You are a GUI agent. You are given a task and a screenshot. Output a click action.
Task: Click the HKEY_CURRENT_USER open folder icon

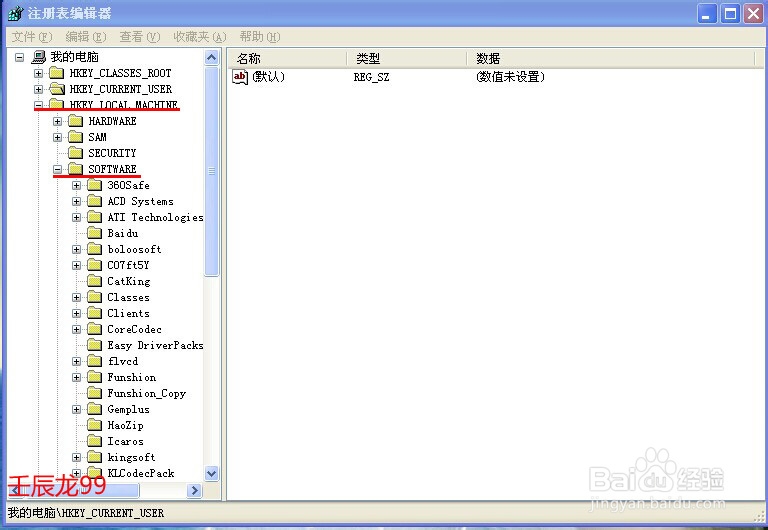point(57,89)
